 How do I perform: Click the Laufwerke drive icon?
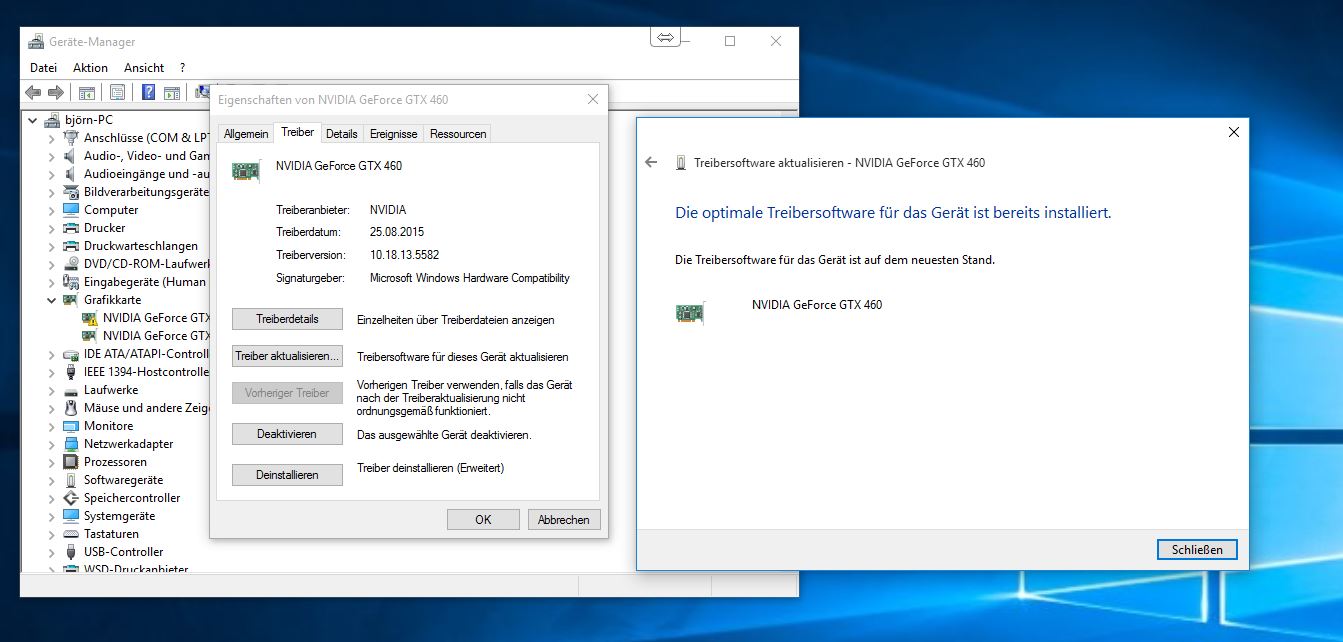pyautogui.click(x=71, y=390)
